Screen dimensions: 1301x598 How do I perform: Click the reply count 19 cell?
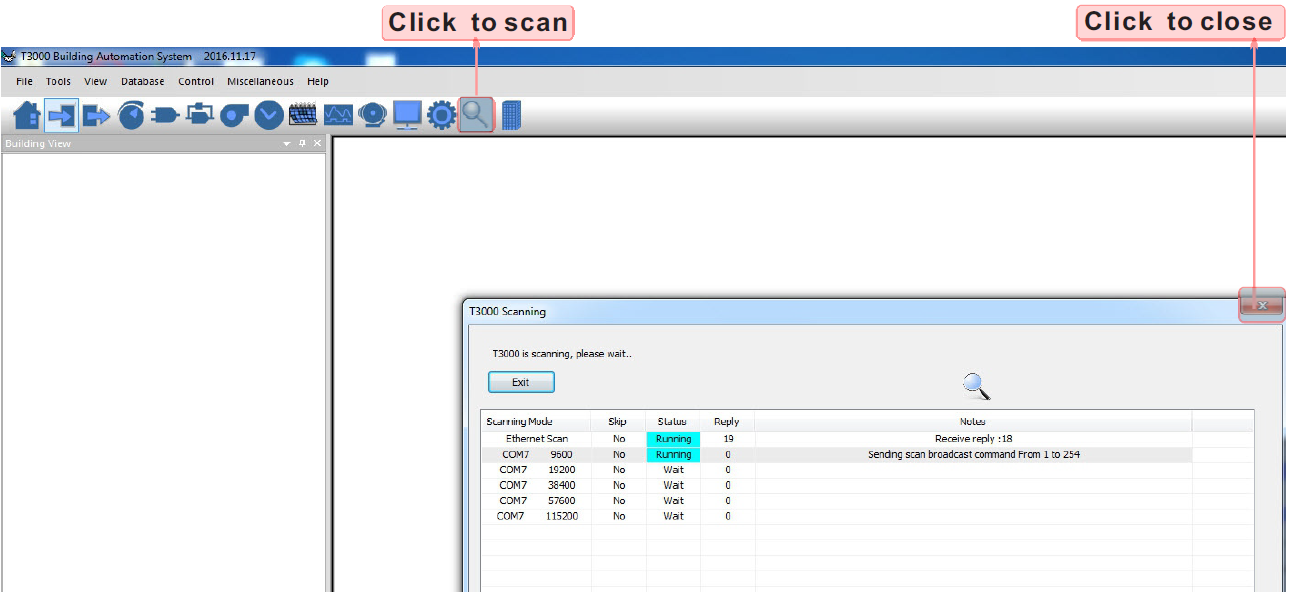pos(727,439)
